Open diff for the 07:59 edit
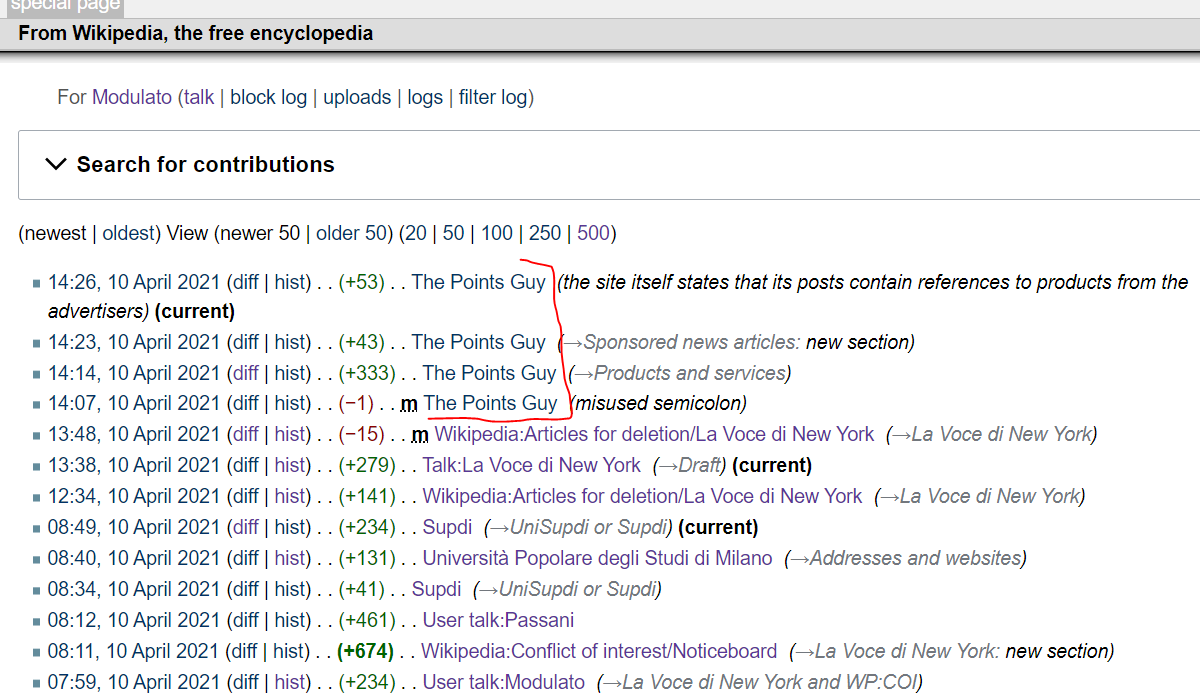 (246, 682)
